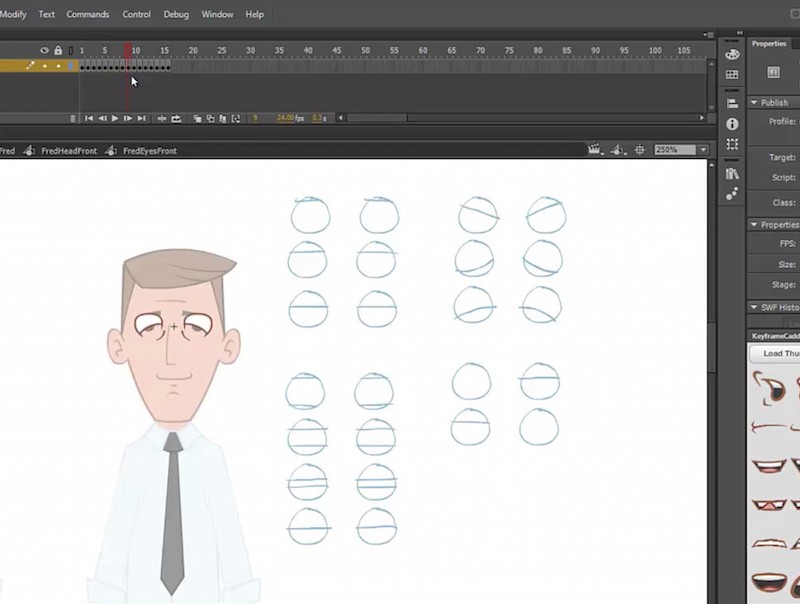Click the Load Thumbnails button in KeyframeCaddy

tap(778, 353)
